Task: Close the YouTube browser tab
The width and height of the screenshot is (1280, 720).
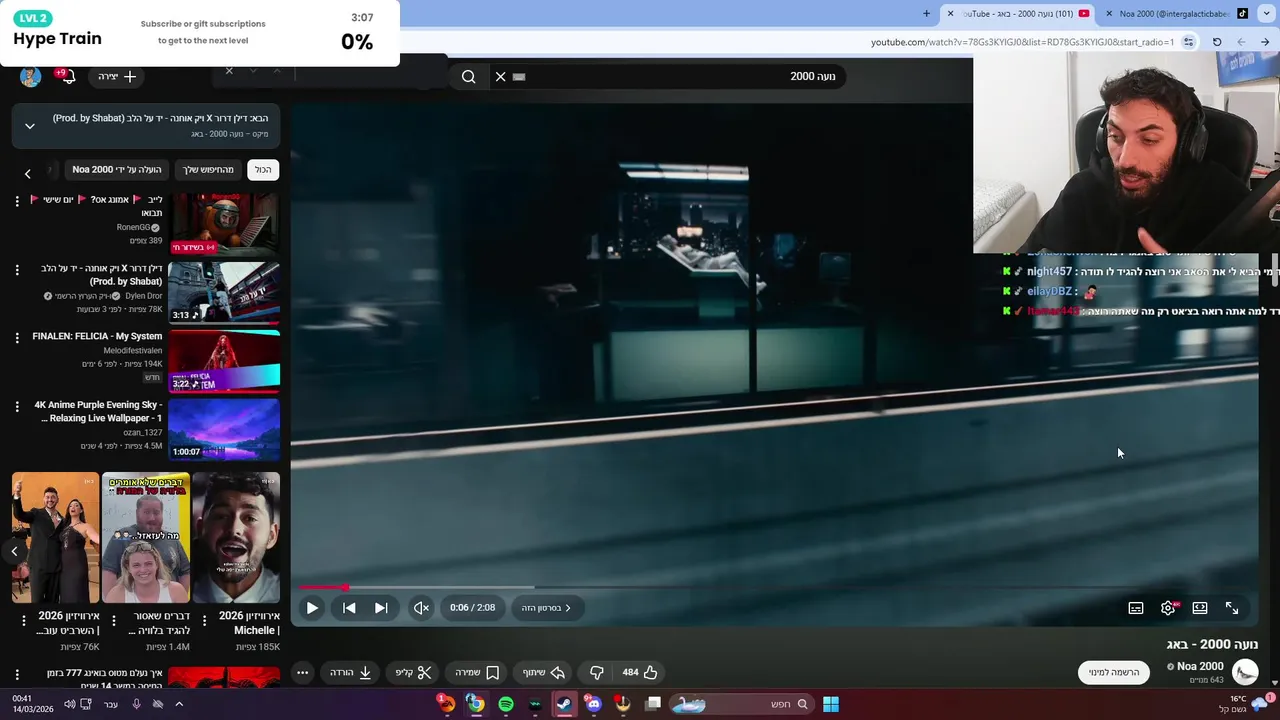Action: tap(950, 14)
